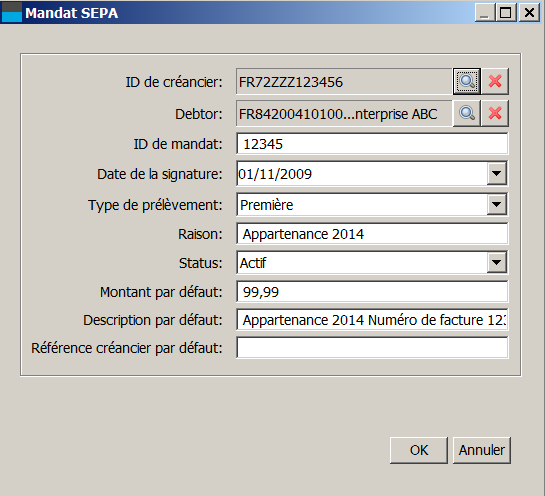
Task: Confirm the mandate with OK
Action: pos(419,450)
